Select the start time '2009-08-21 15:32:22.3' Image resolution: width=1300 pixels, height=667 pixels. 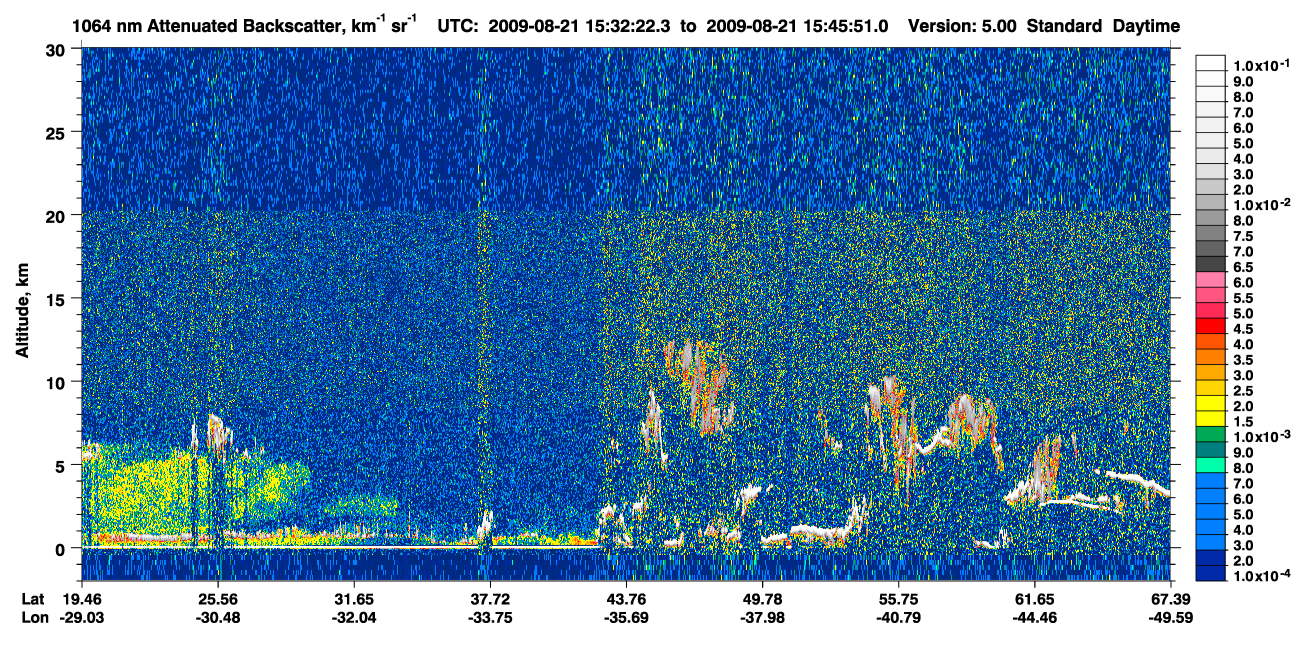581,26
